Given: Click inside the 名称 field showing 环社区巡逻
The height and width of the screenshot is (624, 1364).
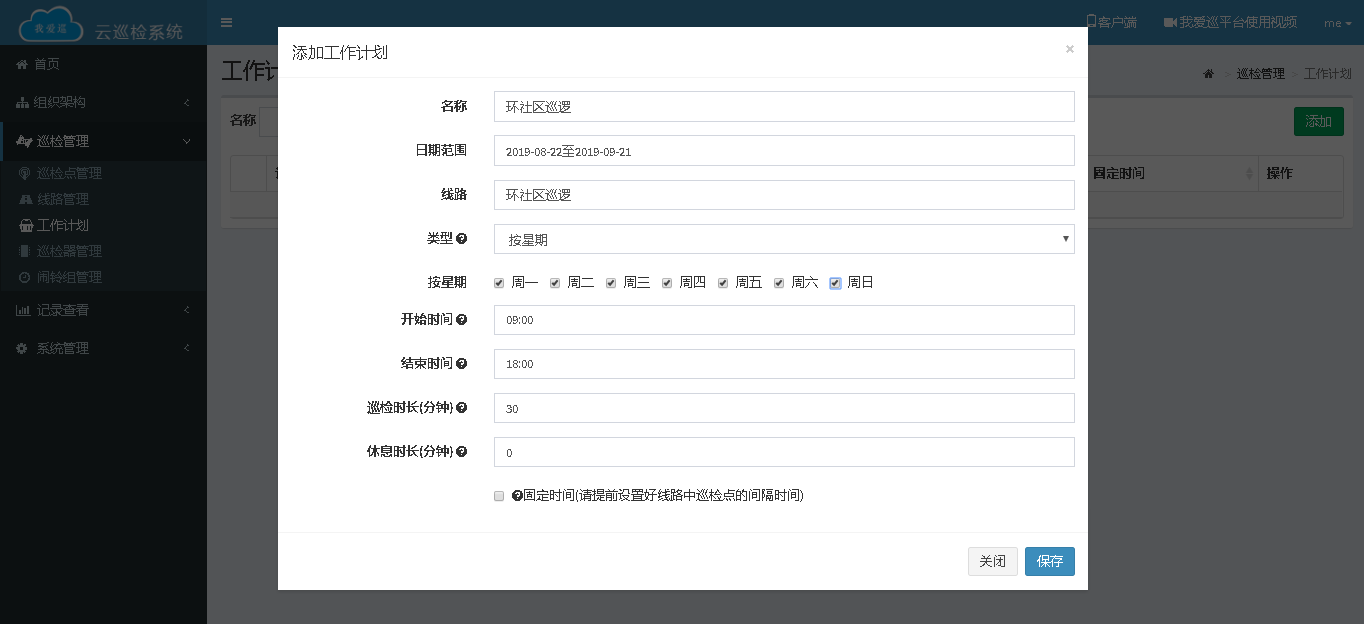Looking at the screenshot, I should [784, 106].
